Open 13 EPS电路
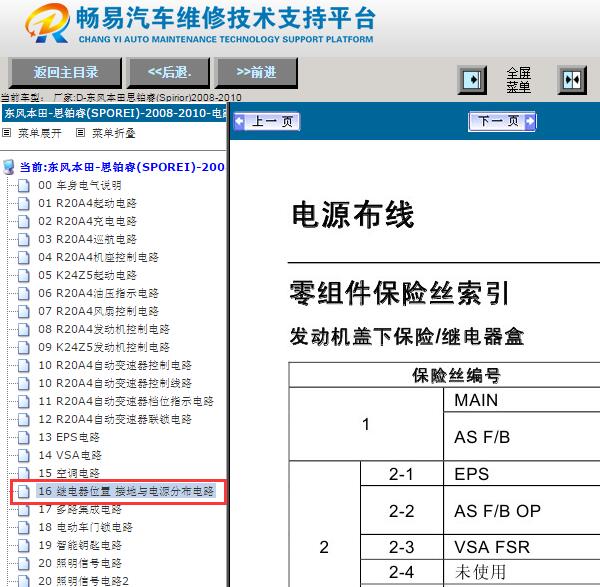 69,437
